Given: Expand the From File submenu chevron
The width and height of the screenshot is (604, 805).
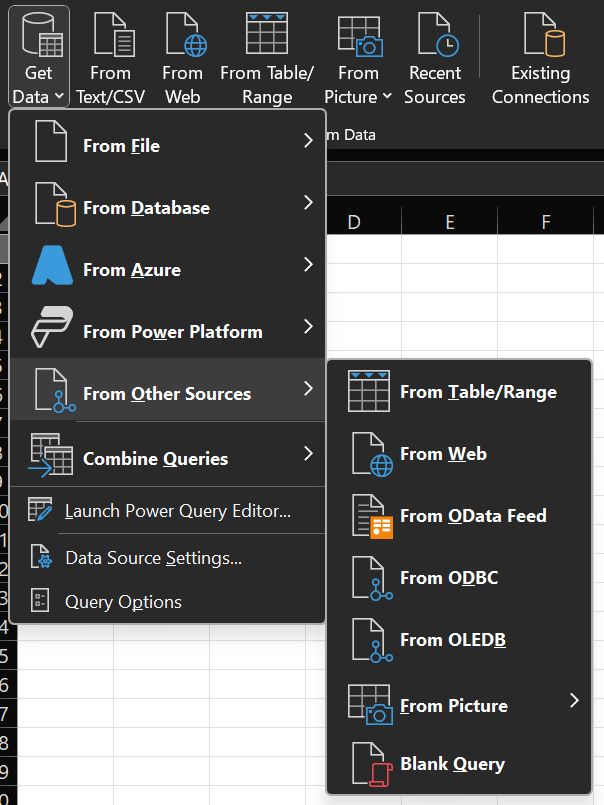Looking at the screenshot, I should click(308, 140).
